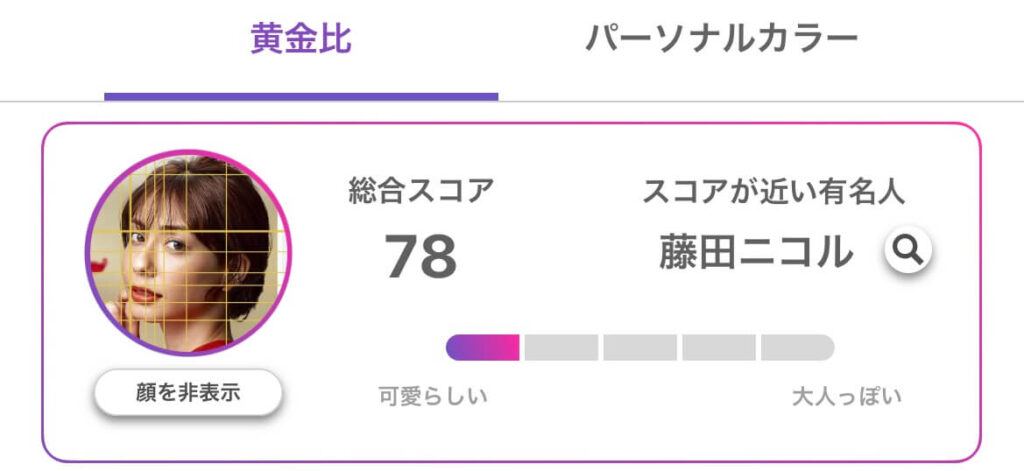Toggle face visibility with 顔を非表示
This screenshot has height=471, width=1024.
pos(188,393)
